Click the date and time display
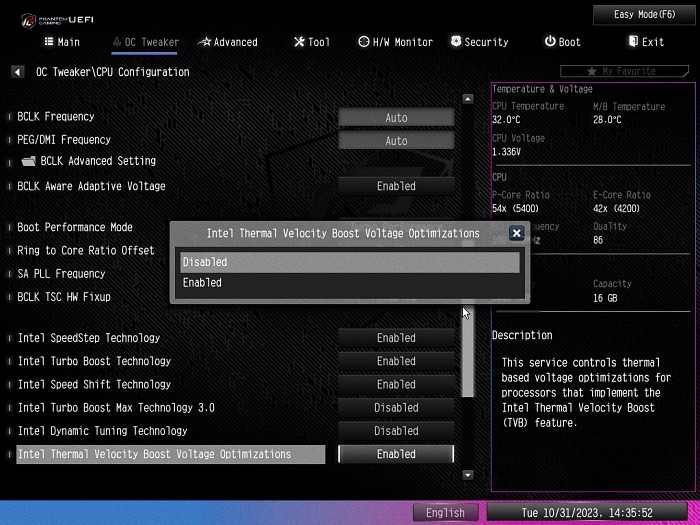Viewport: 700px width, 525px height. (587, 512)
